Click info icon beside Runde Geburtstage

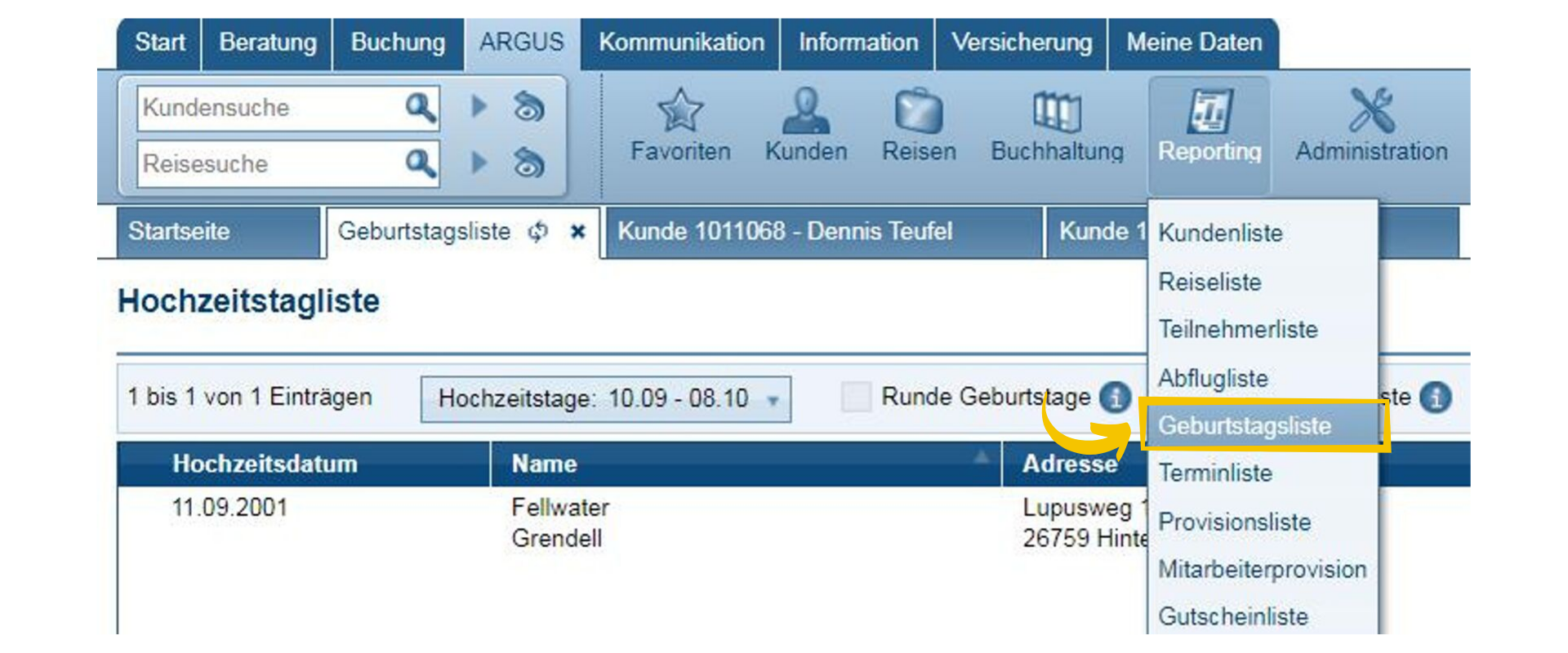pyautogui.click(x=1115, y=398)
